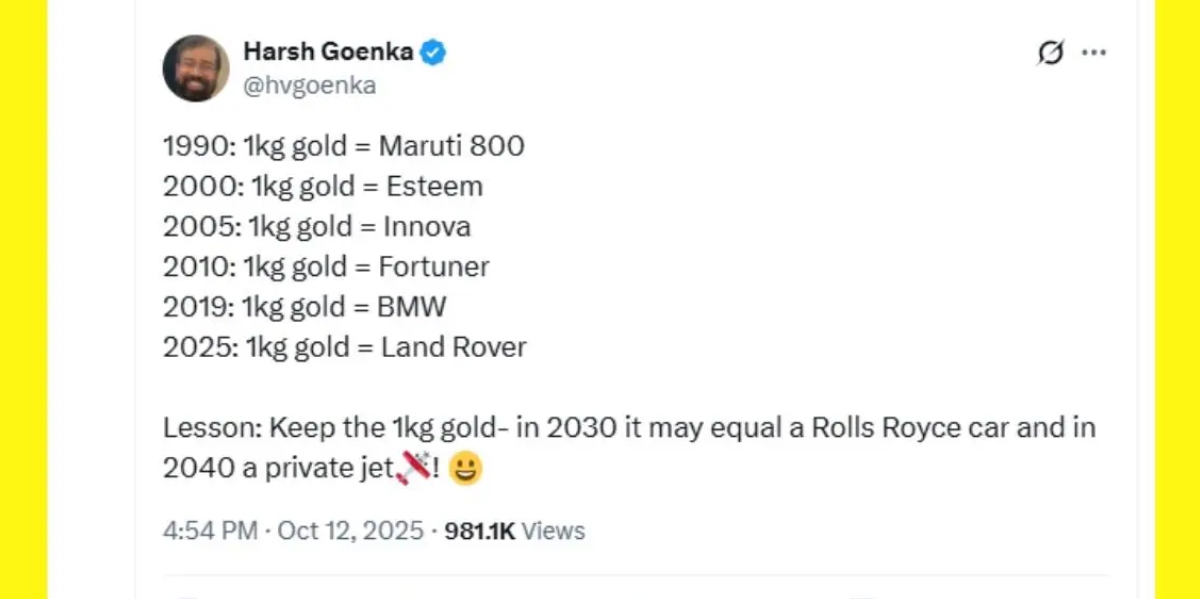Viewport: 1200px width, 599px height.
Task: Click the airplane emoji after 'jet'
Action: (415, 466)
